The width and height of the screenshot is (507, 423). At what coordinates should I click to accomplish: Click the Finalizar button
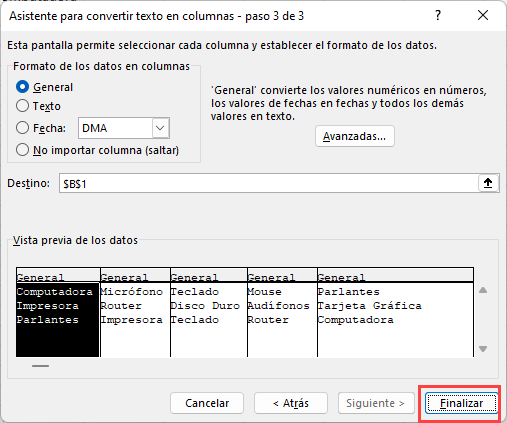click(x=461, y=403)
